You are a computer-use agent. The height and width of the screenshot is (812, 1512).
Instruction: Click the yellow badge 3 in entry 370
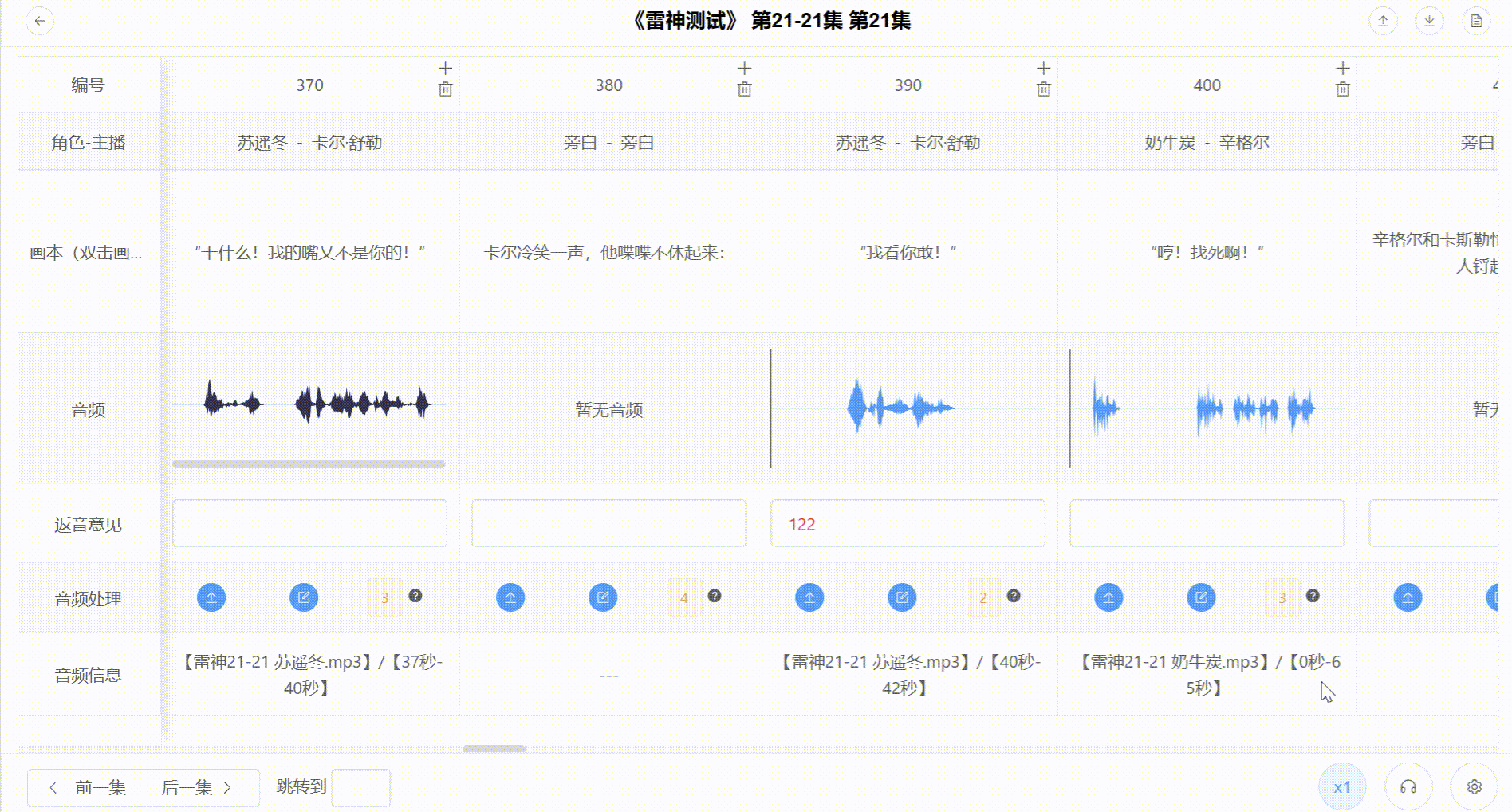pos(385,597)
